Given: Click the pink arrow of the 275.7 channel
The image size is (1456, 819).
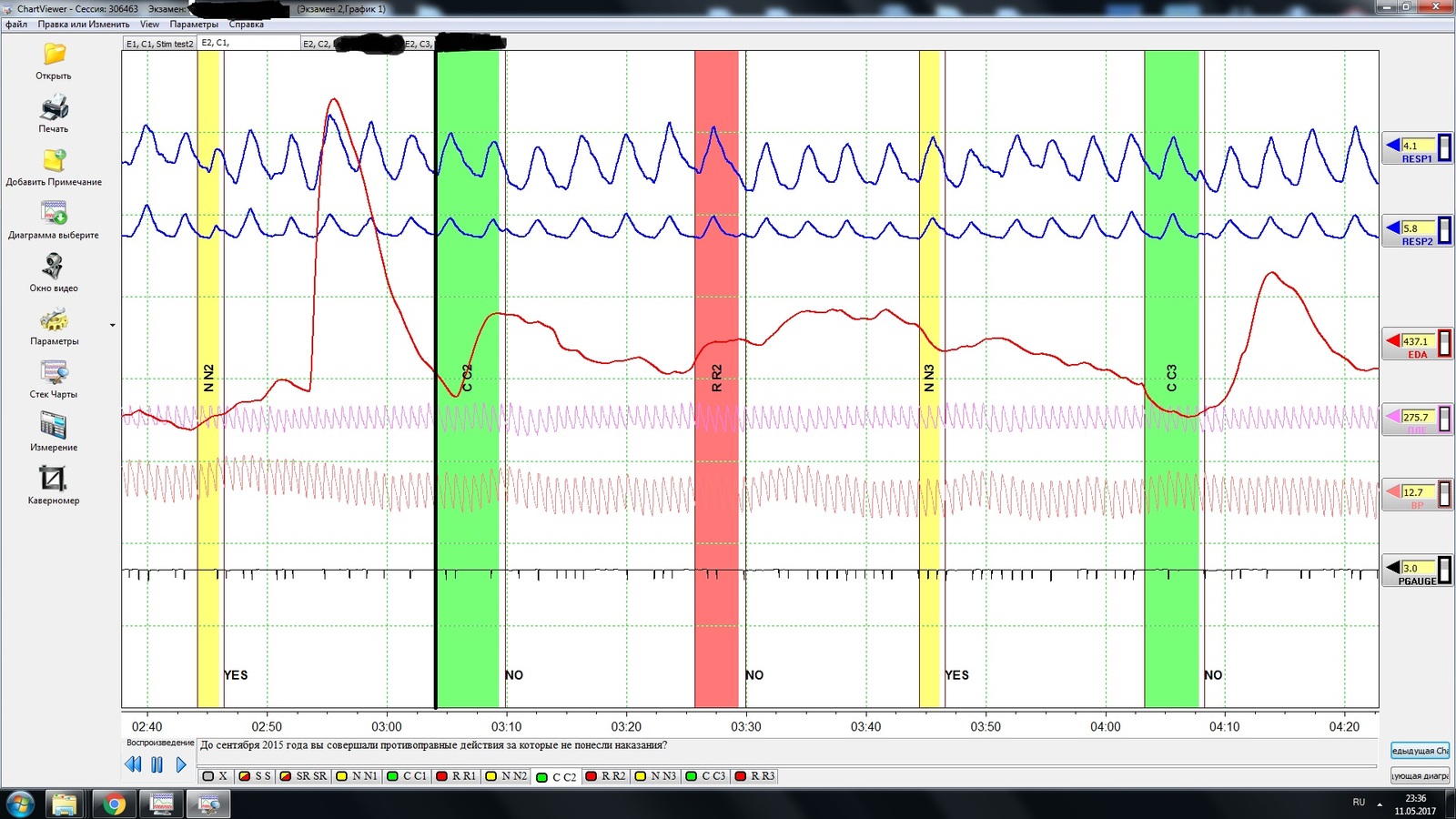Looking at the screenshot, I should click(1392, 416).
